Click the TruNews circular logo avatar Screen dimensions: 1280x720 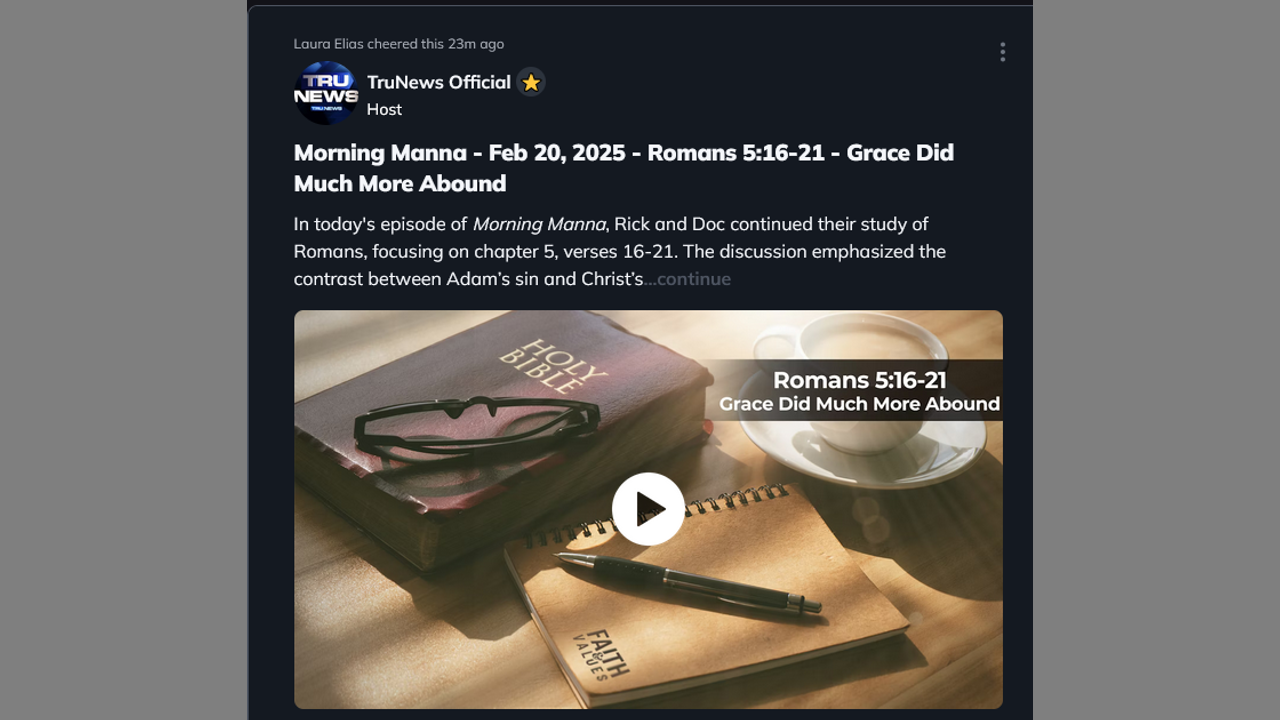tap(326, 93)
